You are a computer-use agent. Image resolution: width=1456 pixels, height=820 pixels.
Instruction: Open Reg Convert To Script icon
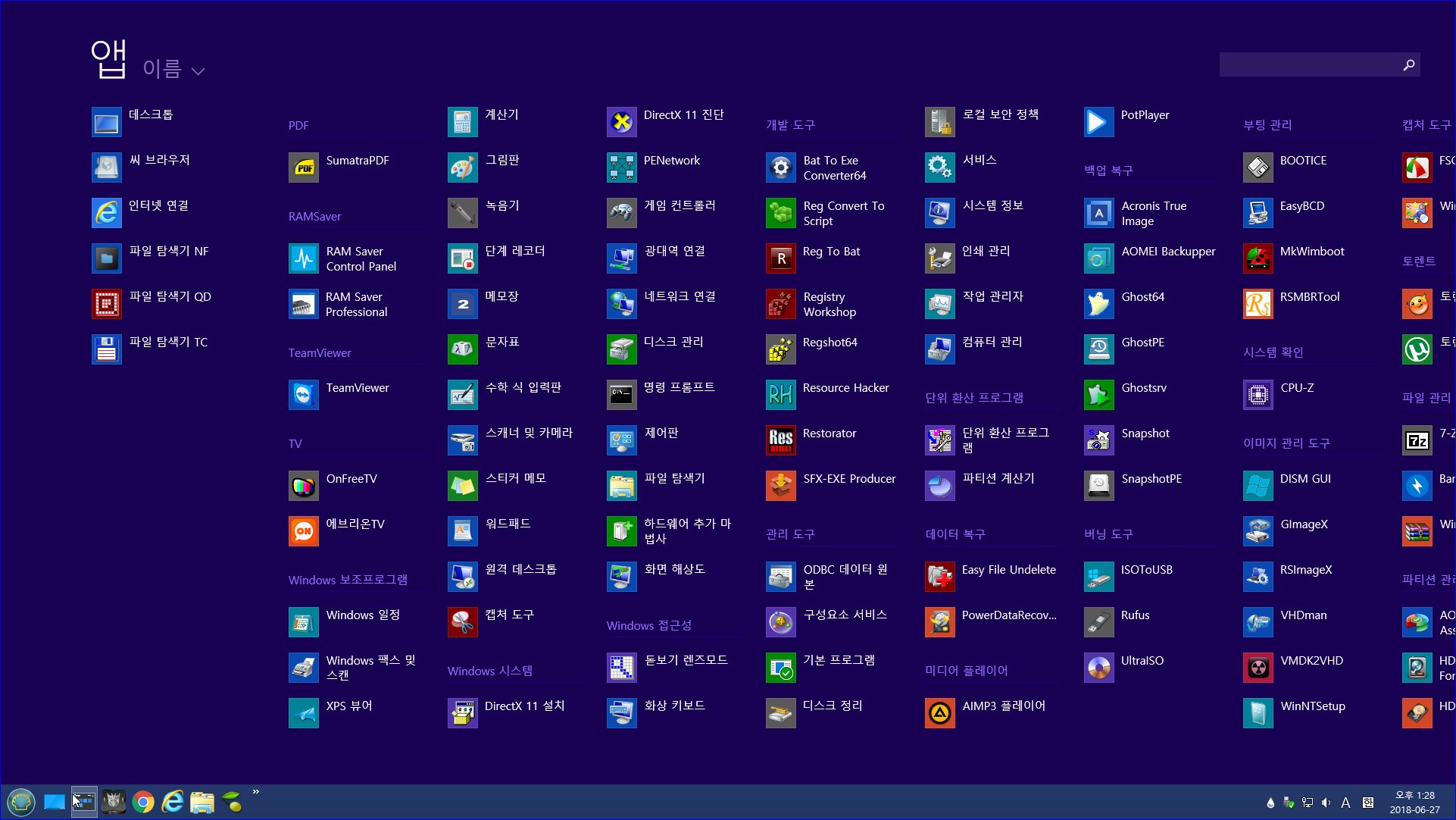pyautogui.click(x=781, y=213)
